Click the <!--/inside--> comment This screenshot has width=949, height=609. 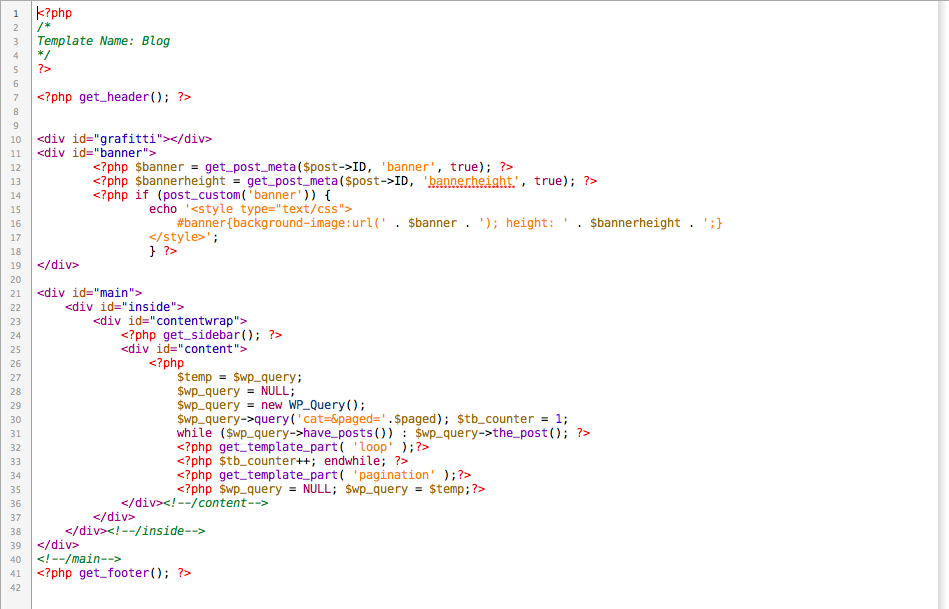coord(156,531)
